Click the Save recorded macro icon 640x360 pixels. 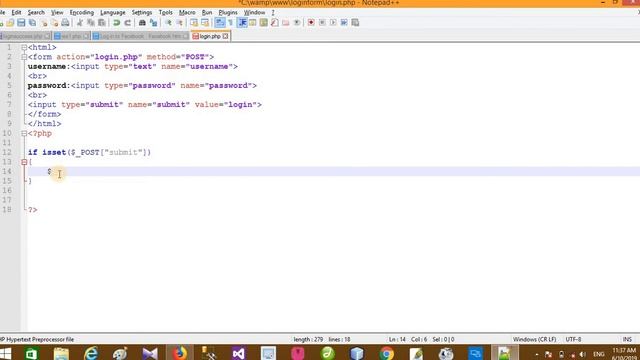(355, 22)
